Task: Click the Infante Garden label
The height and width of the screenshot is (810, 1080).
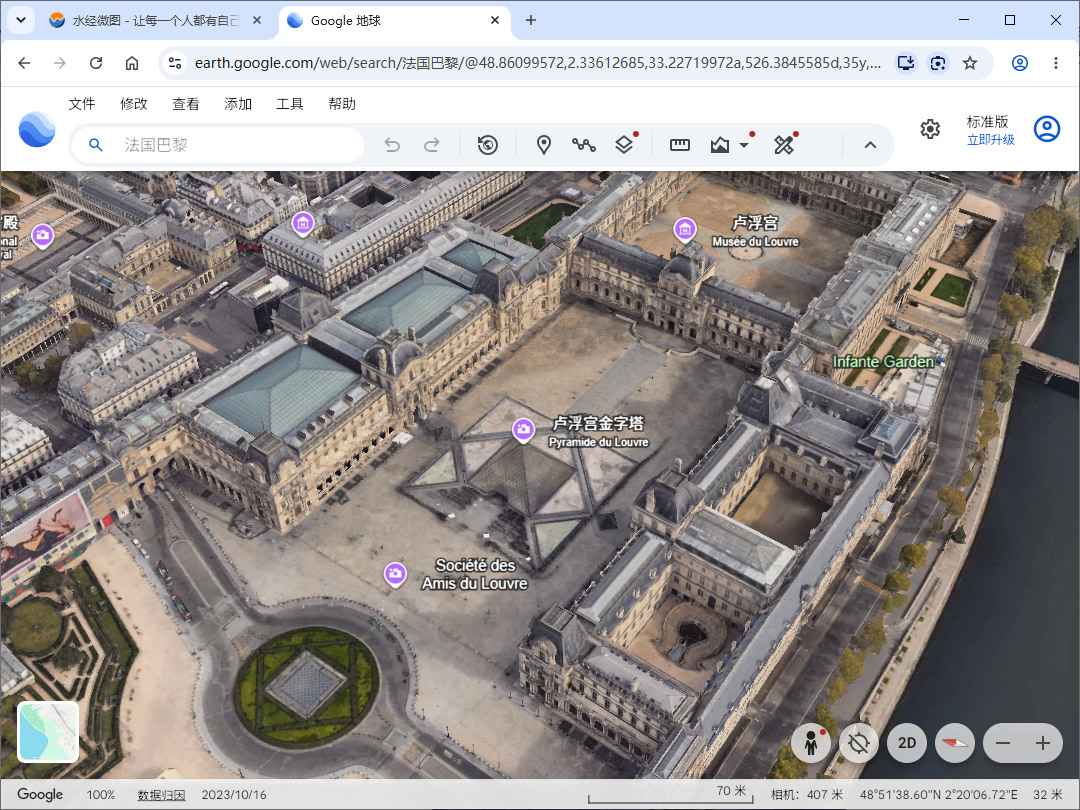Action: [884, 362]
